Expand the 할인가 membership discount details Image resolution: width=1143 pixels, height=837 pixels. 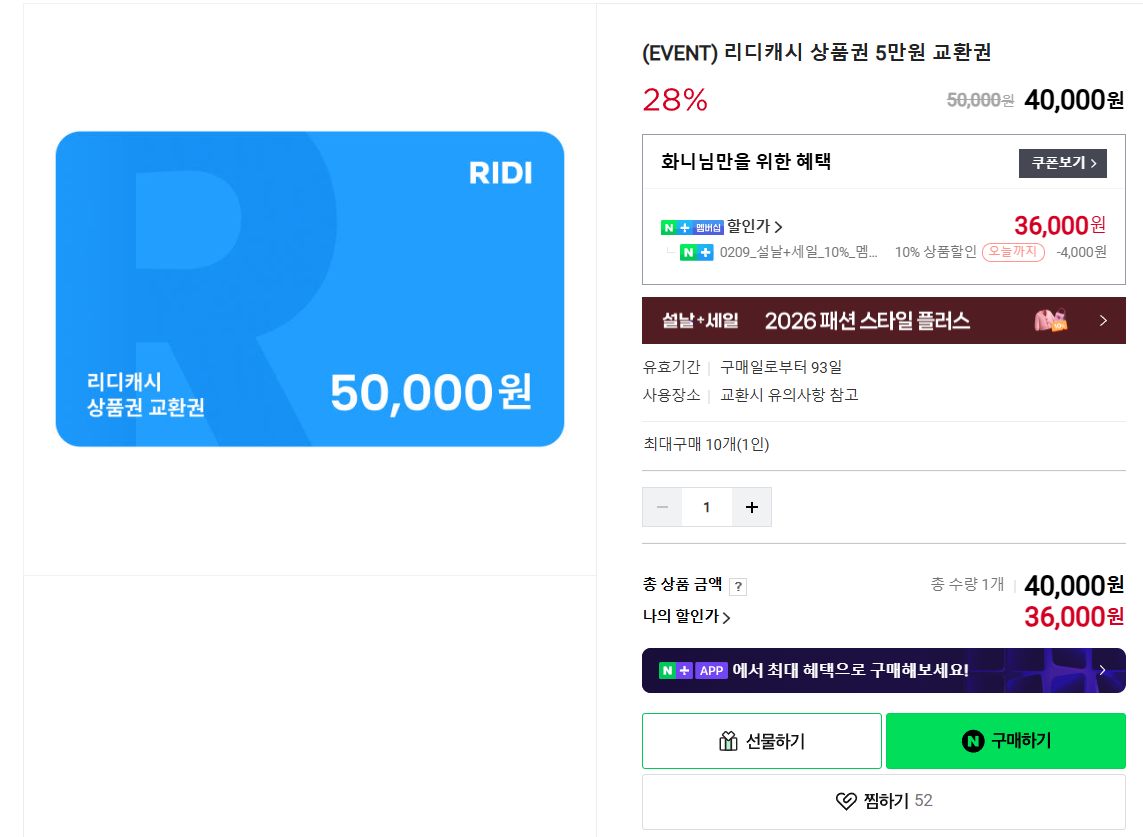point(755,227)
